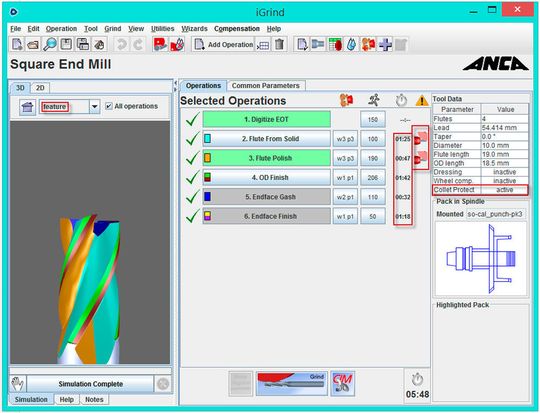This screenshot has width=540, height=413.
Task: Click the Save As double-disk icon
Action: (x=83, y=45)
